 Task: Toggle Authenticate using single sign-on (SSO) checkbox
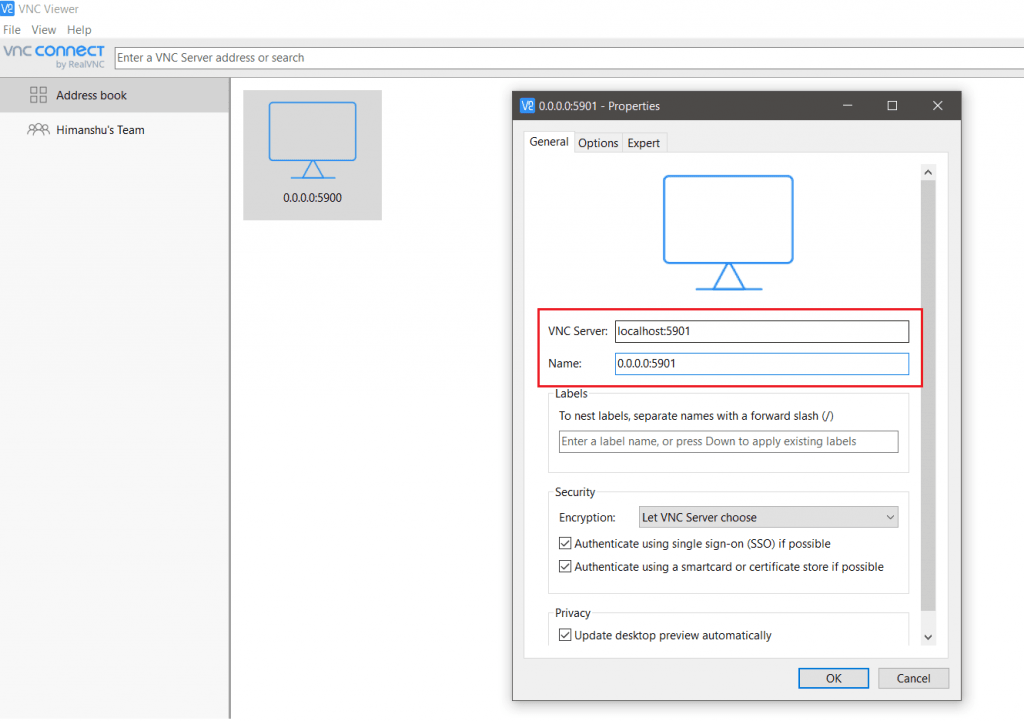pos(565,543)
